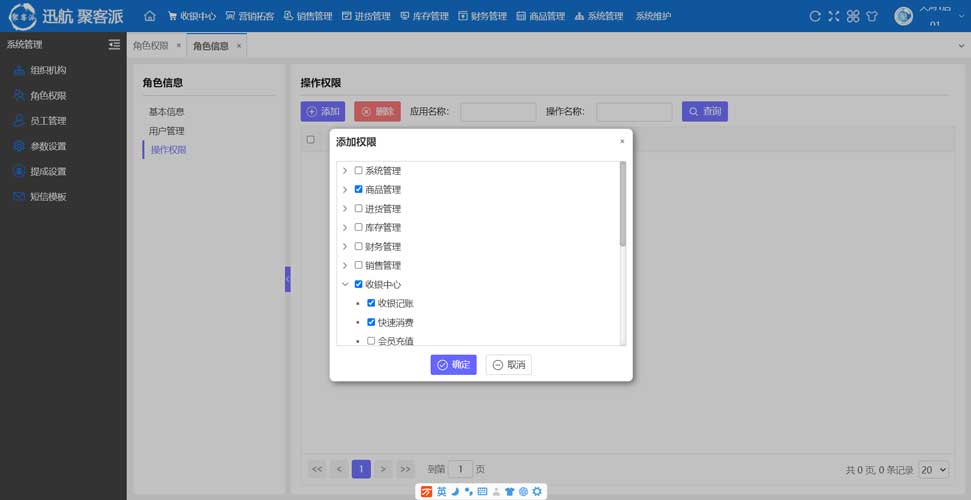Open the theme shirt icon in header
This screenshot has height=500, width=971.
(872, 16)
